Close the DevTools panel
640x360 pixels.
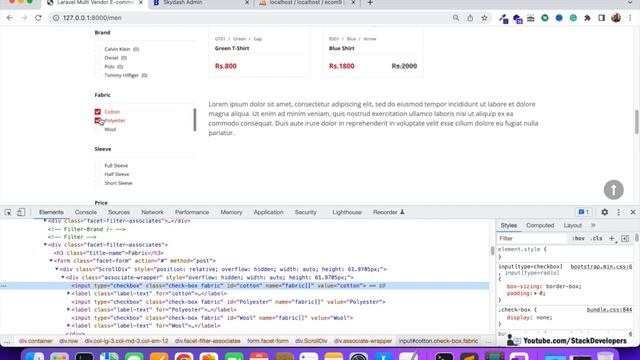(x=633, y=212)
